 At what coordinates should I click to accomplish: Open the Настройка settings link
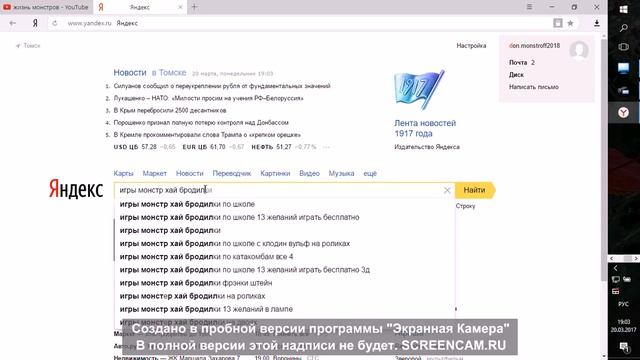471,46
